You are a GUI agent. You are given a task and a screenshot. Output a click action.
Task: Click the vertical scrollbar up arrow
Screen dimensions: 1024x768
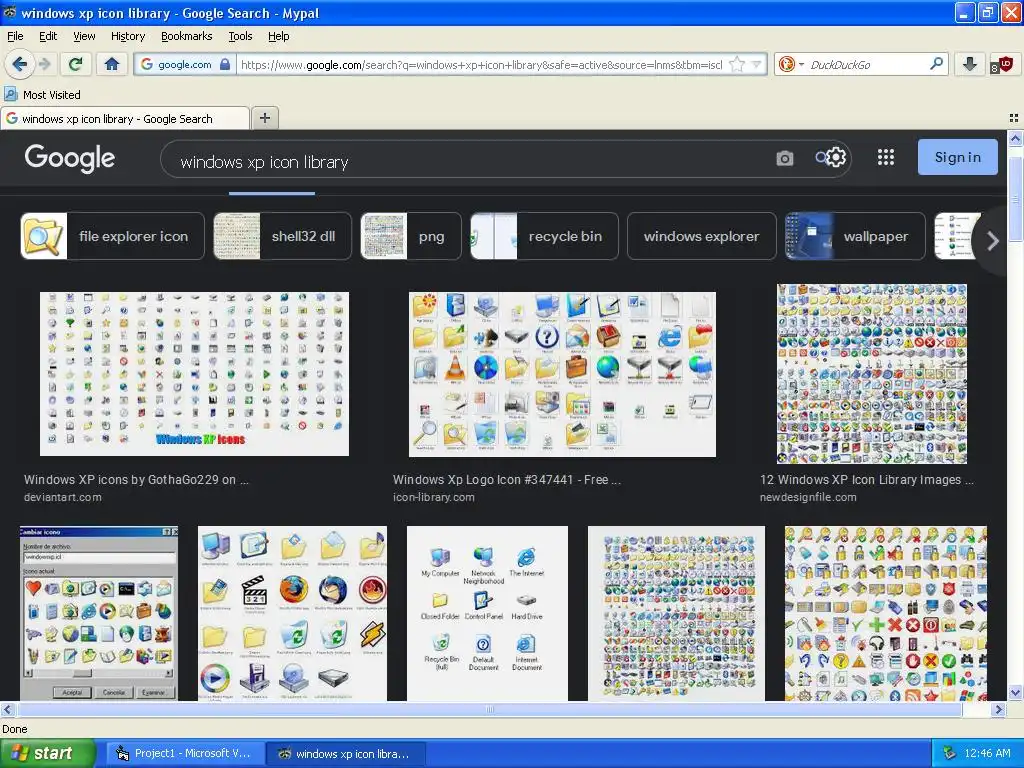tap(1015, 138)
